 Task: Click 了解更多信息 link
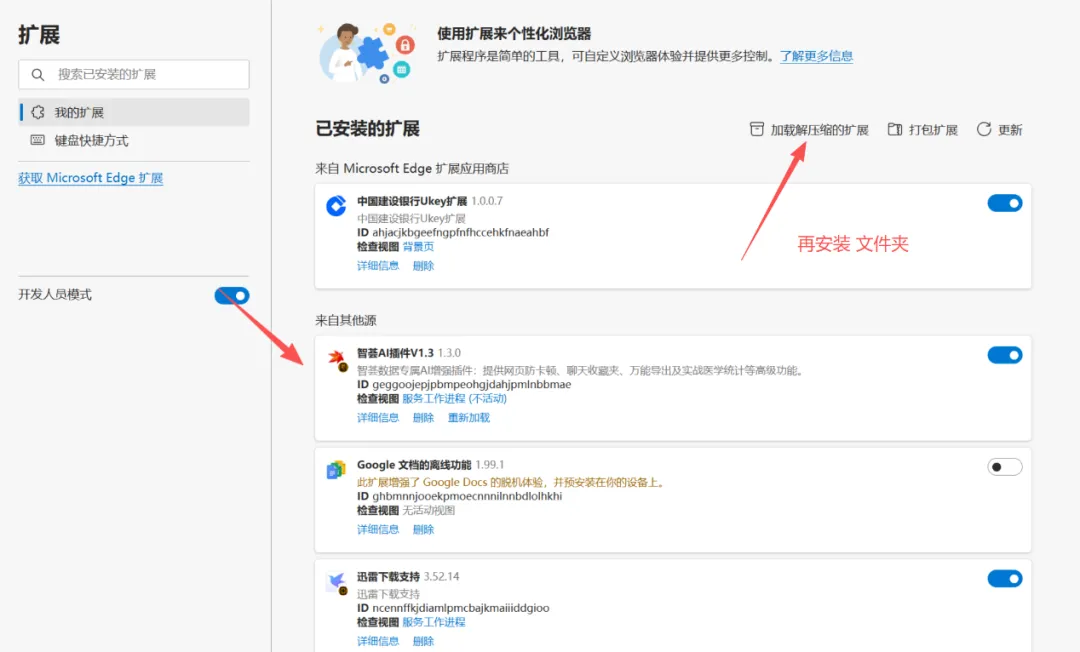click(x=816, y=56)
